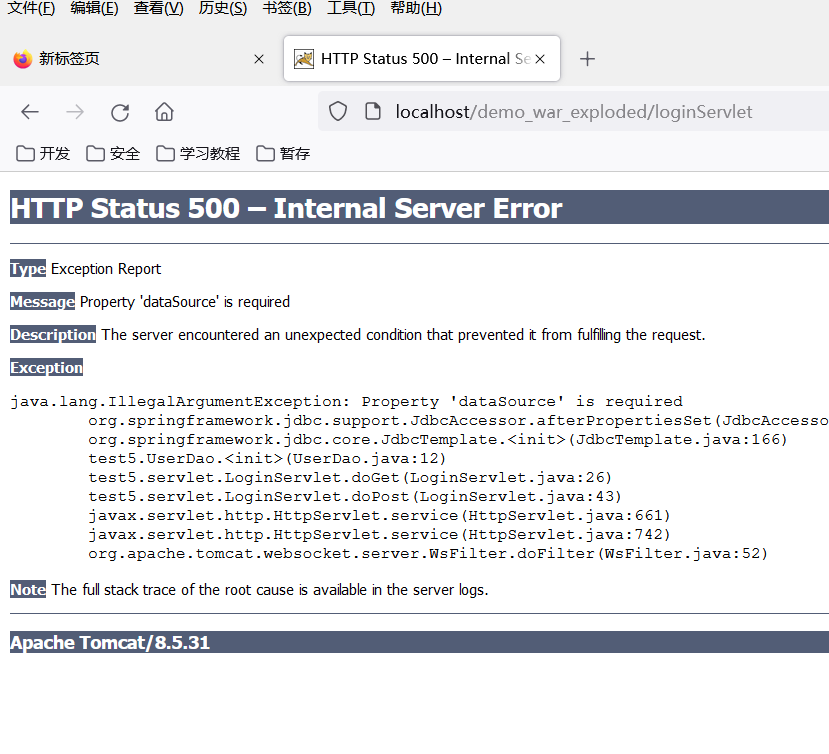
Task: Switch to the 新标签页 tab
Action: point(139,59)
